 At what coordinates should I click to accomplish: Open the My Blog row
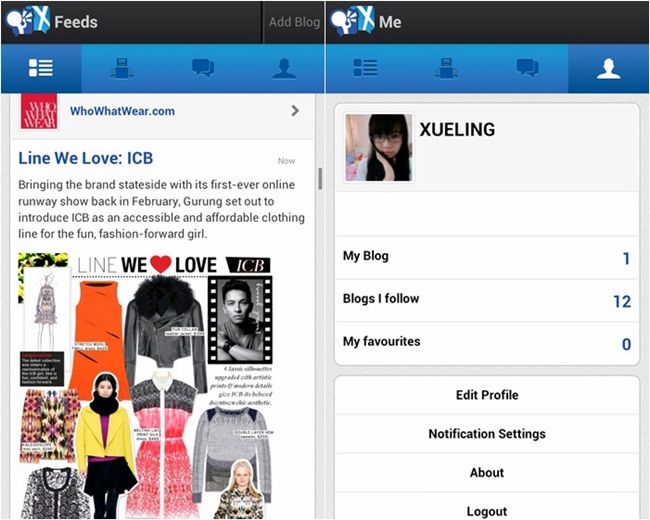[x=487, y=257]
